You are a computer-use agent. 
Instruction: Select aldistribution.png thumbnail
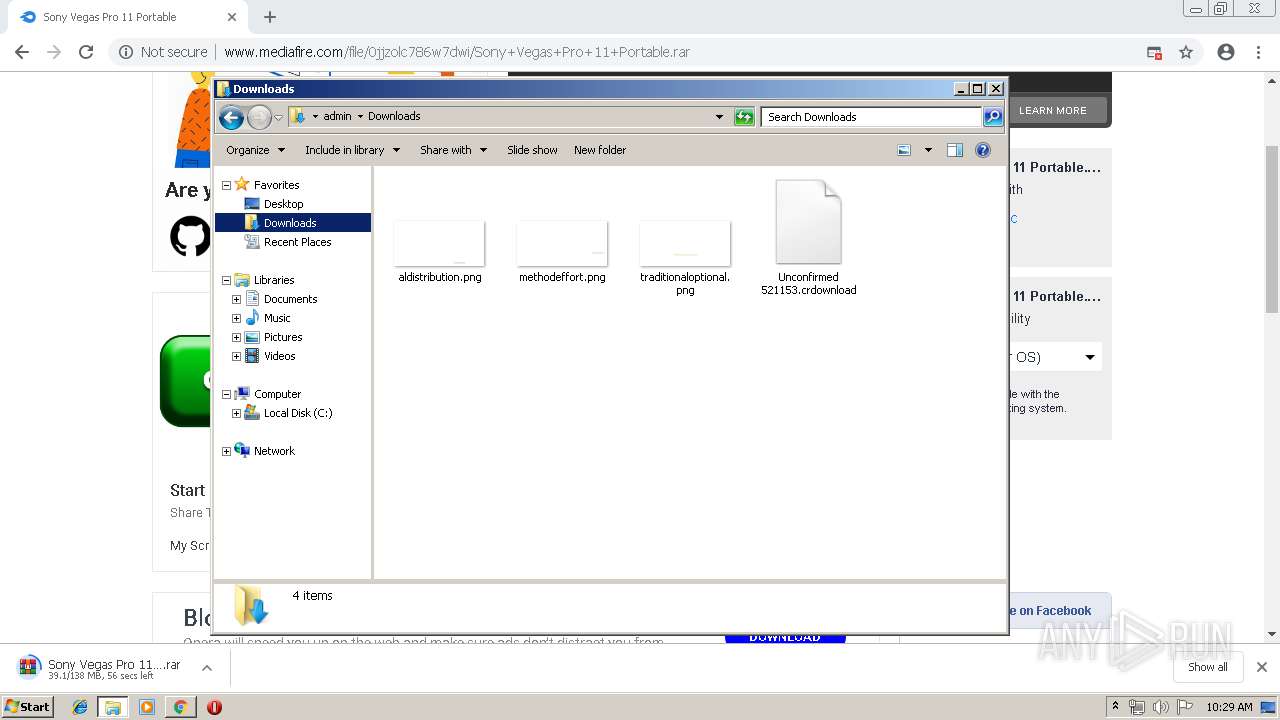tap(440, 244)
